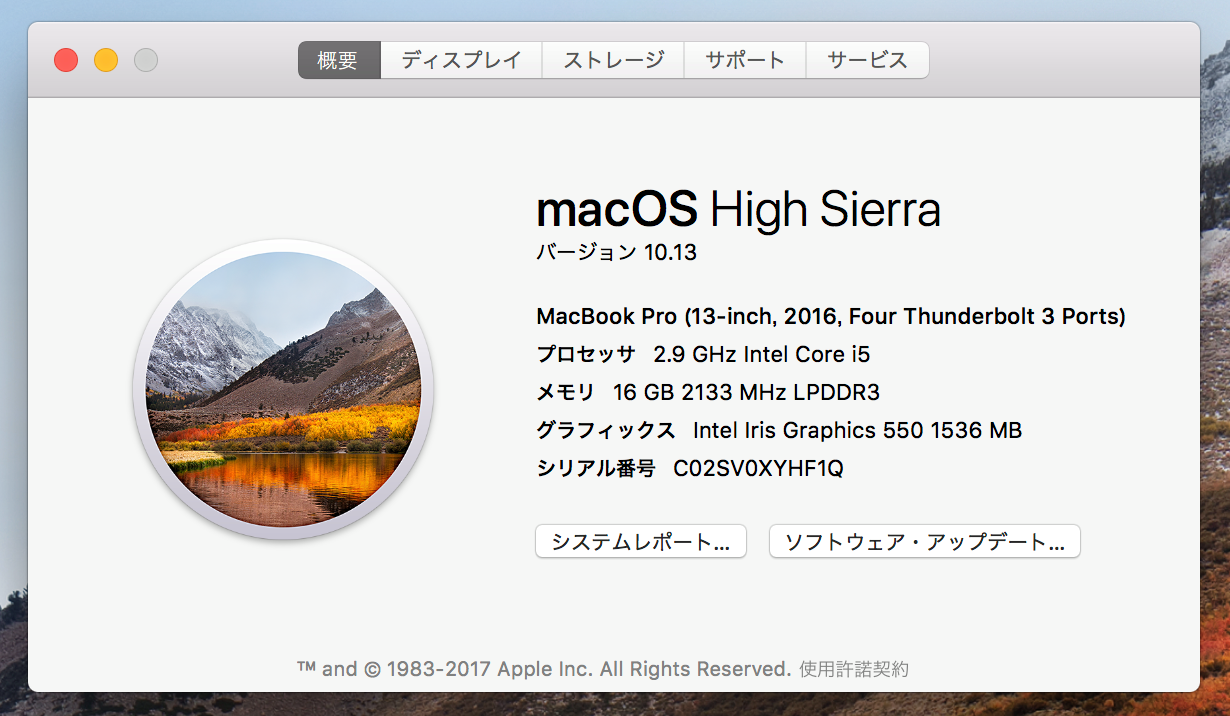
Task: Minimize window with the yellow button
Action: click(x=106, y=60)
